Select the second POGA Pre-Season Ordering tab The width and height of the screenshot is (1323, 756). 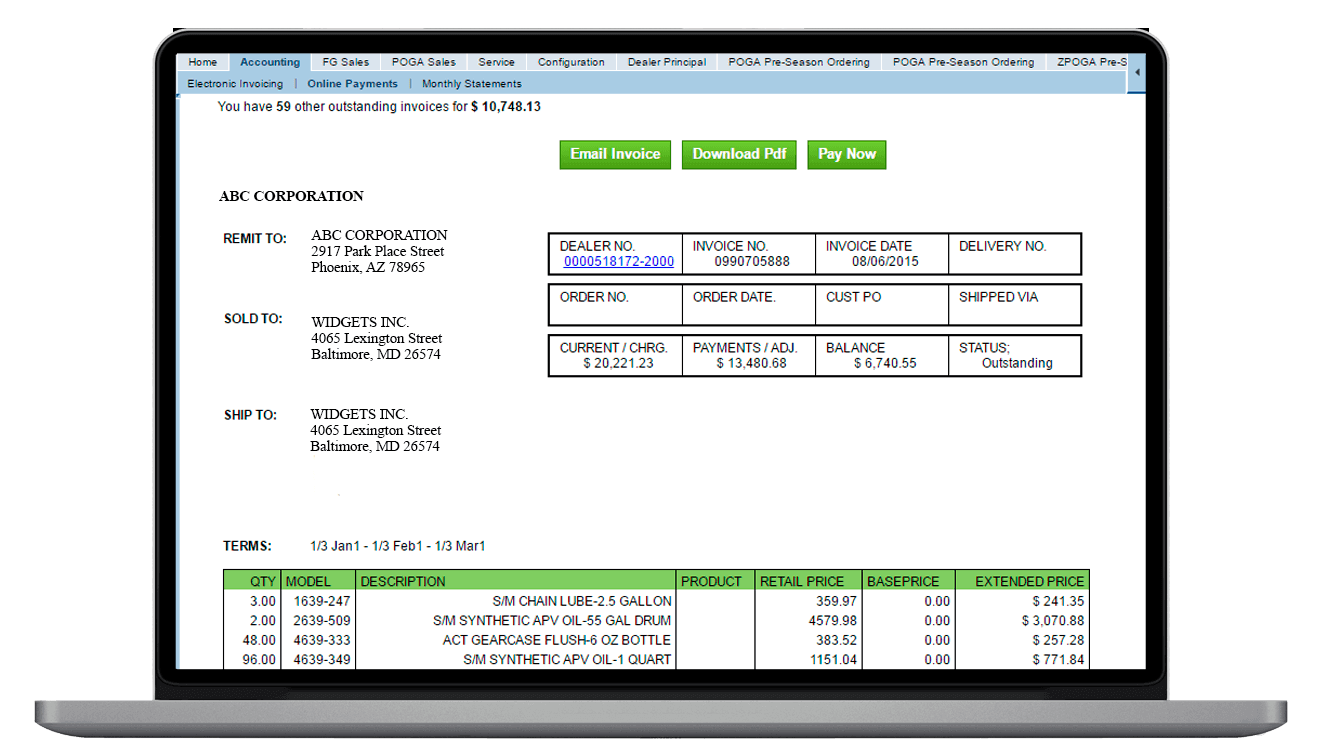(x=963, y=61)
